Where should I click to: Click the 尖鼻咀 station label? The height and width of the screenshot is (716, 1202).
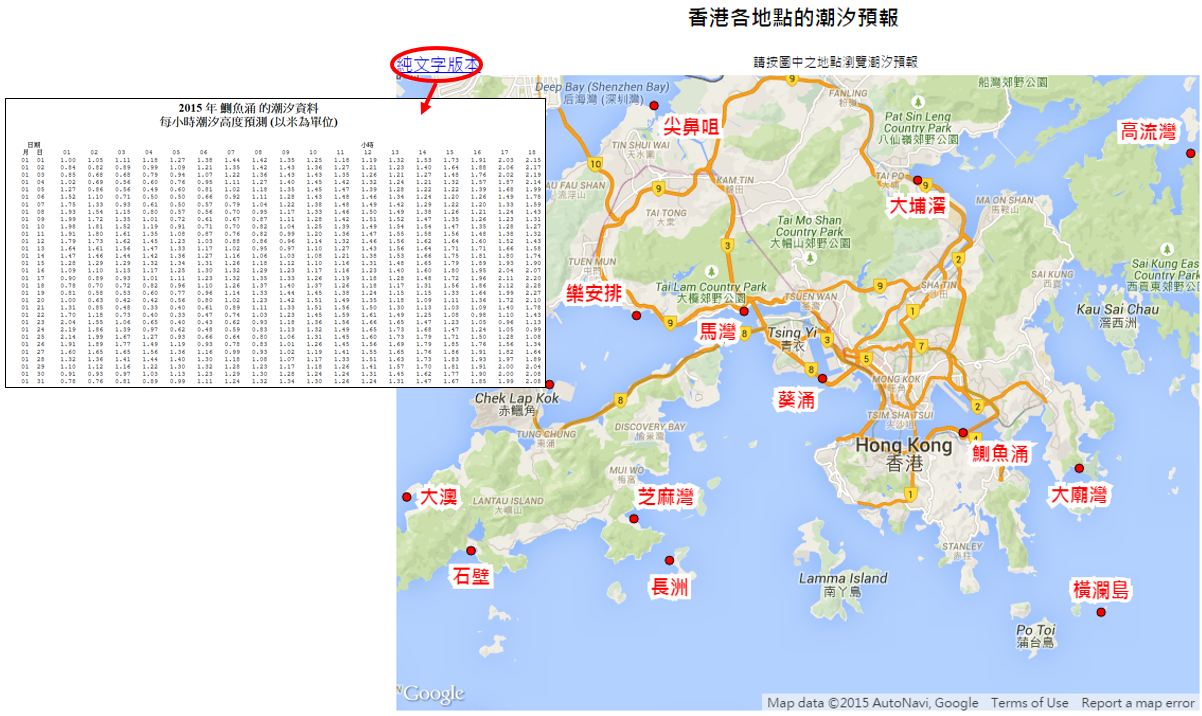pyautogui.click(x=692, y=126)
